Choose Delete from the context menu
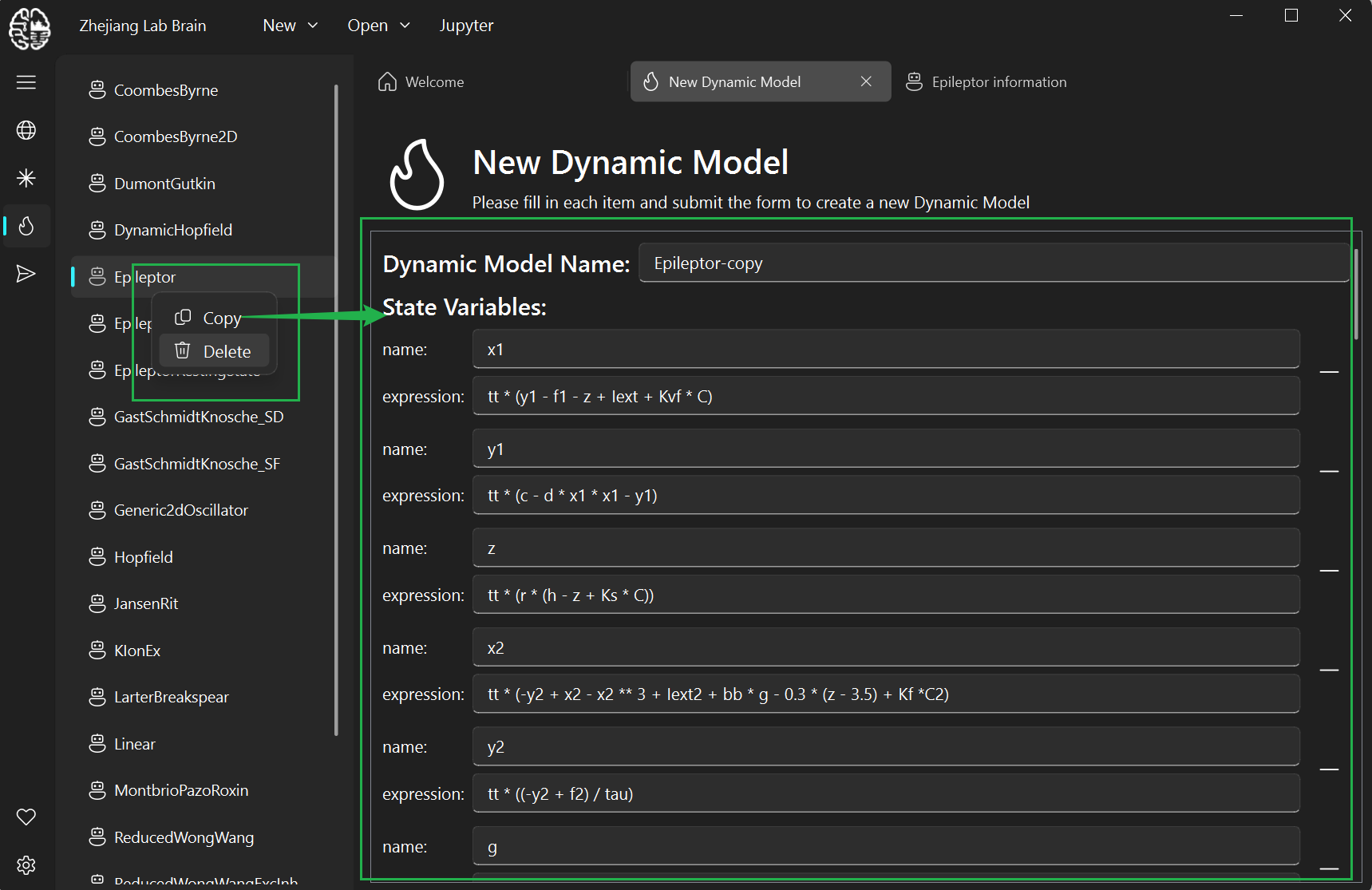The image size is (1372, 890). [215, 351]
